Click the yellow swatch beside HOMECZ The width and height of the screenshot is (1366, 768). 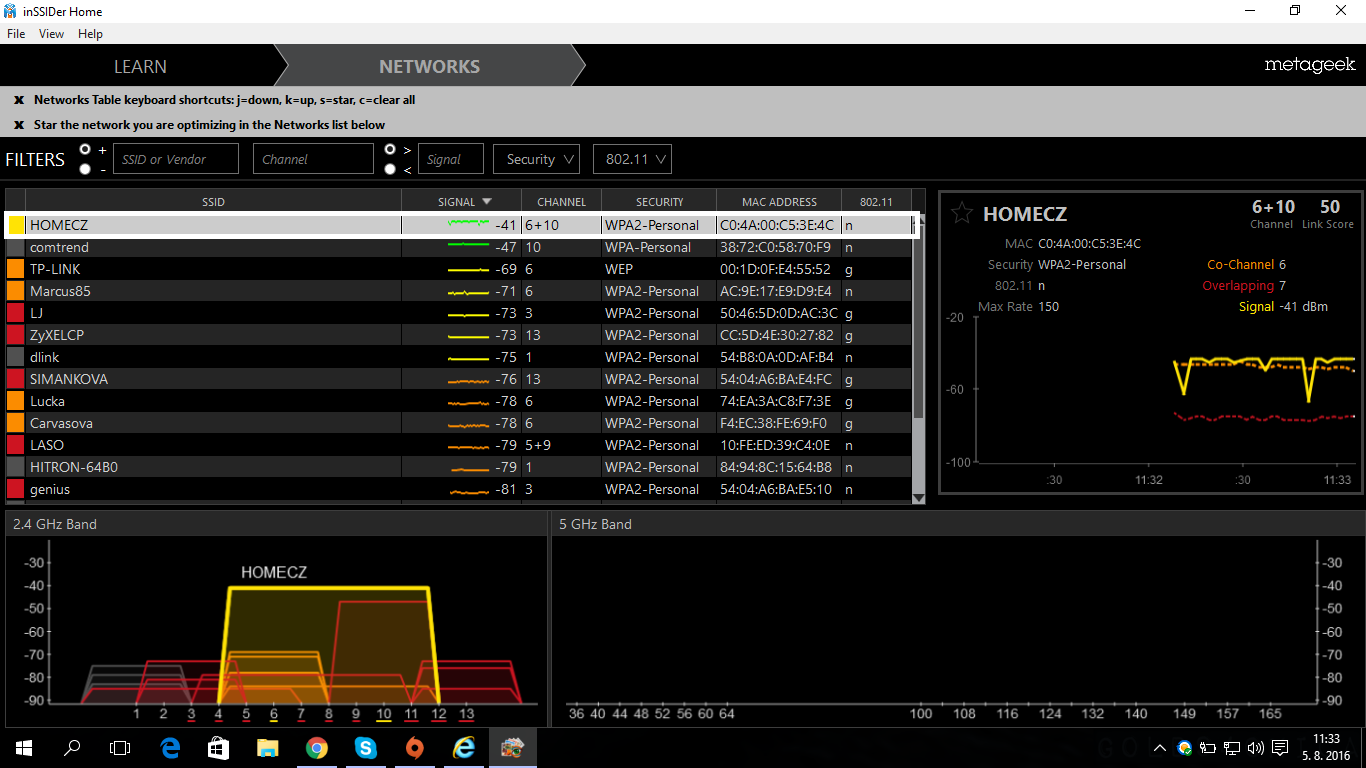[16, 225]
